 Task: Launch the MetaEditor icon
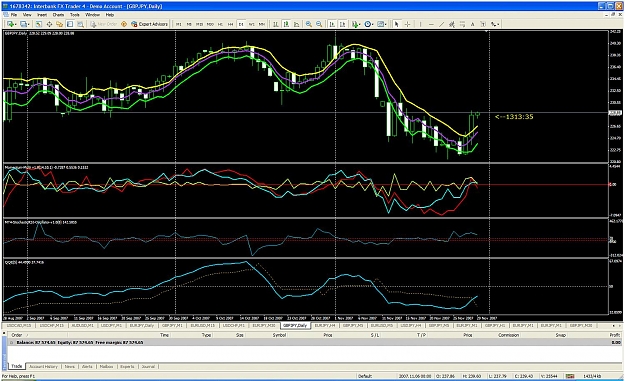(124, 24)
